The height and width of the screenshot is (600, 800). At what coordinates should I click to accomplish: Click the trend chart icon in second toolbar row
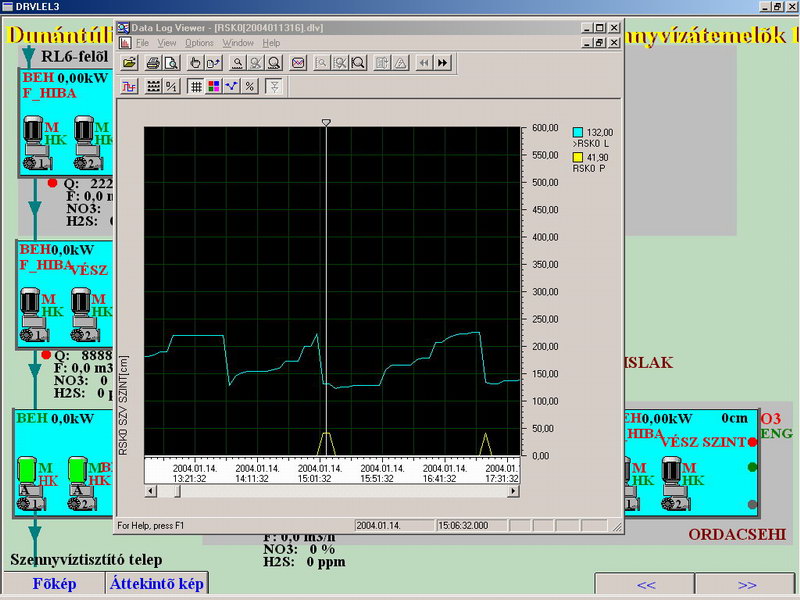(129, 87)
